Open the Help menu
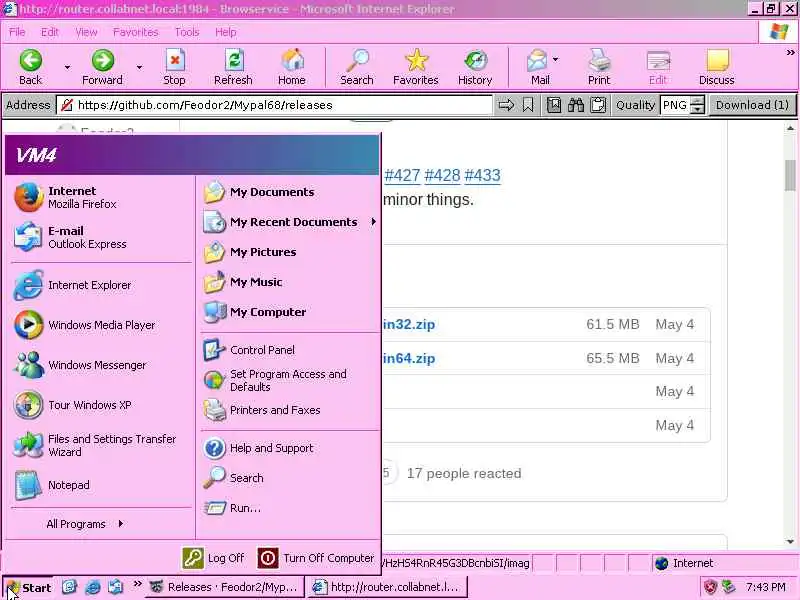The image size is (800, 600). [226, 32]
